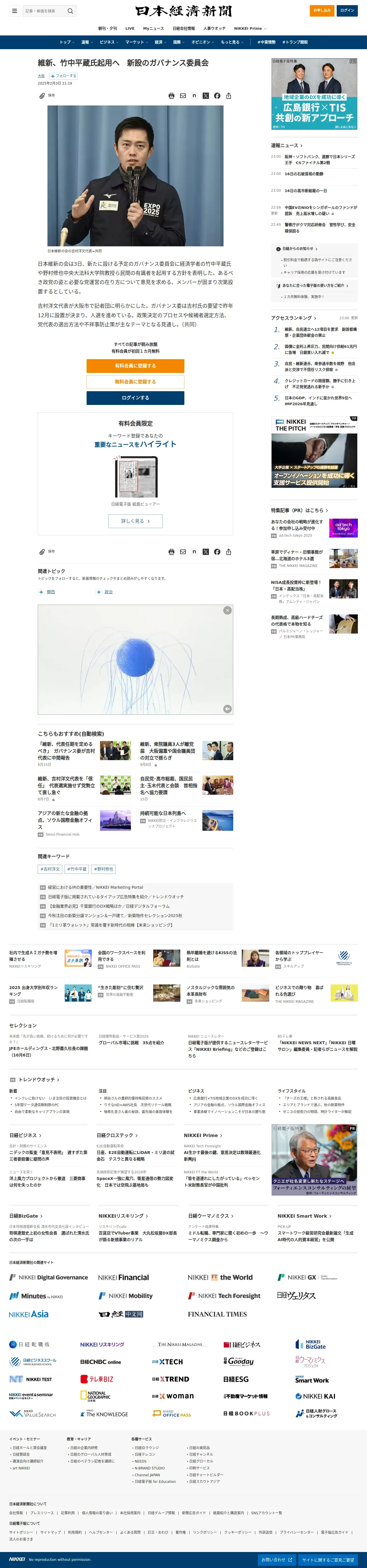The width and height of the screenshot is (367, 1568).
Task: Click the X icon above 関連トピック
Action: point(206,552)
